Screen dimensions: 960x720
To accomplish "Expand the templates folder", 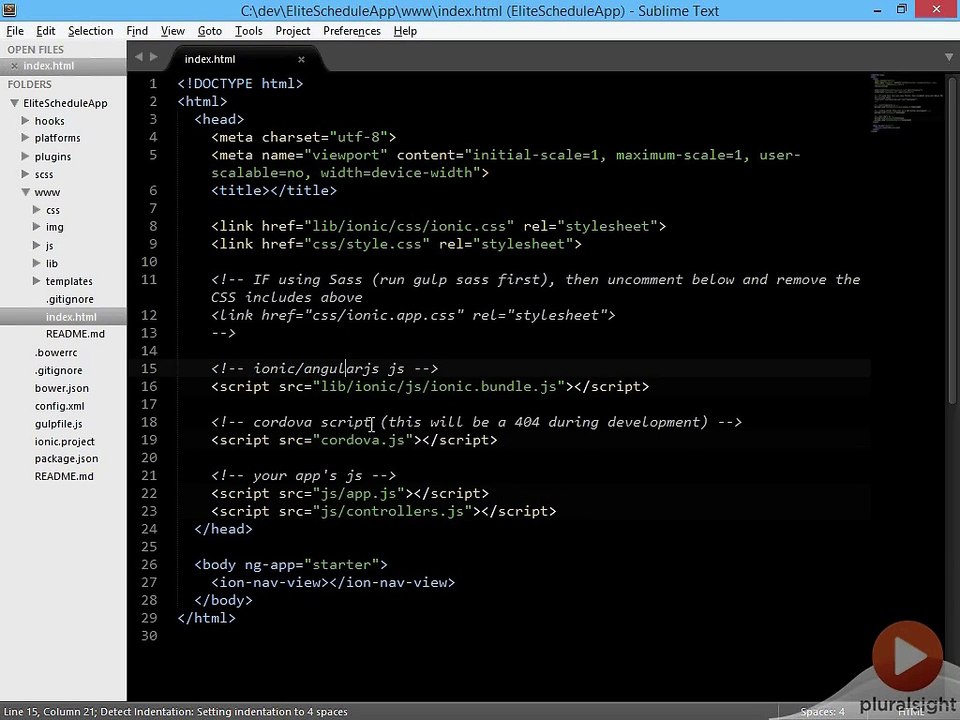I will [x=37, y=281].
